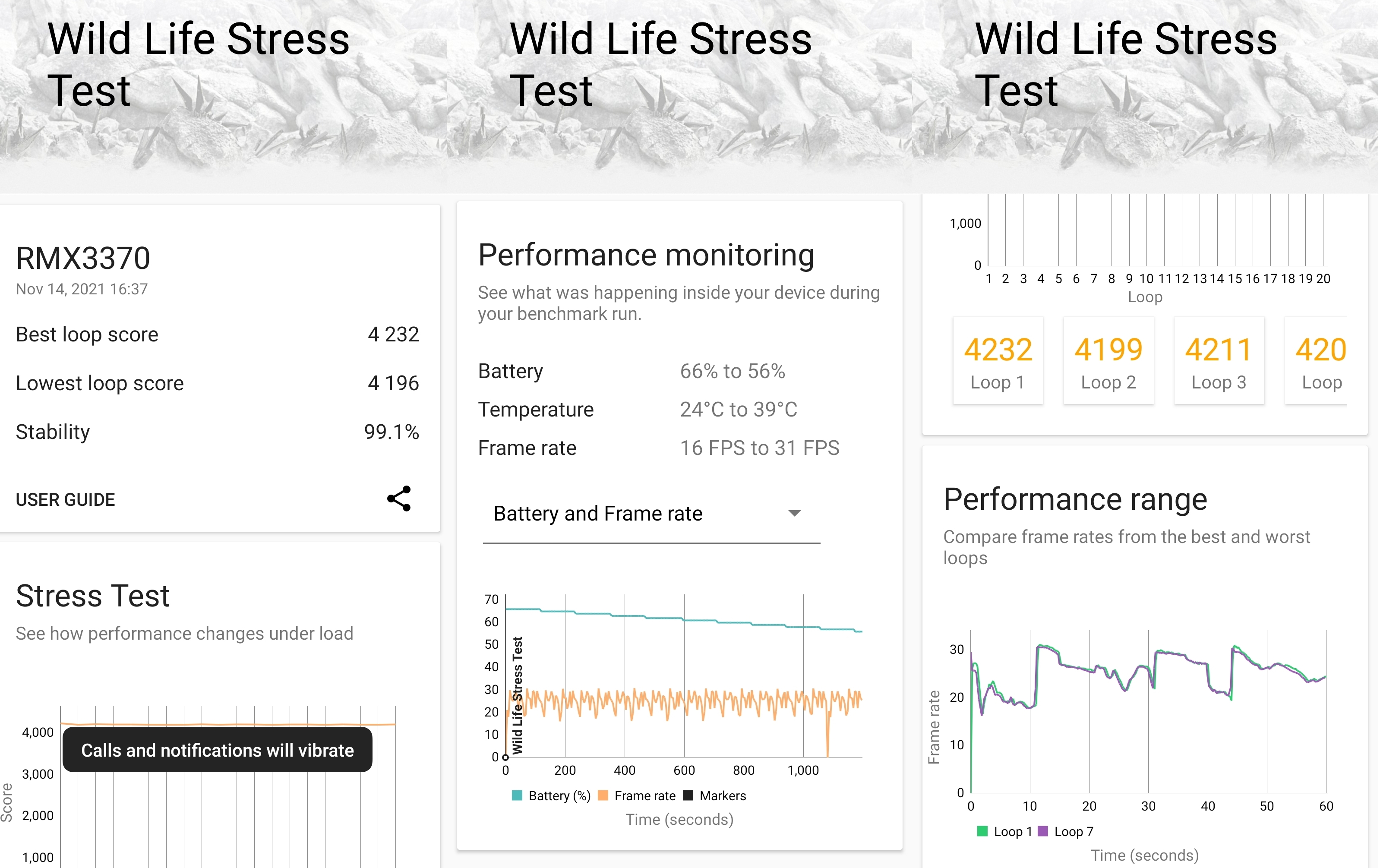The image size is (1380, 868).
Task: Select the Loop 1 score card 4232
Action: [x=998, y=361]
